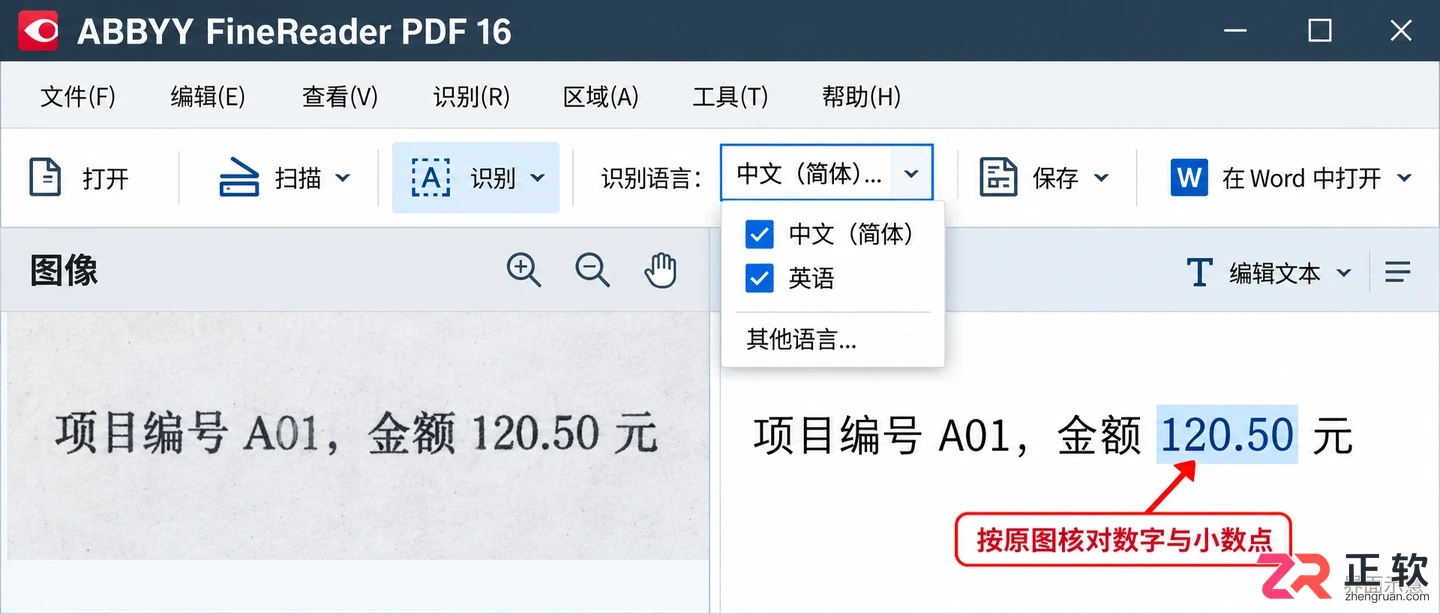Click the 编辑文本 T icon
The width and height of the screenshot is (1440, 614).
pos(1199,272)
